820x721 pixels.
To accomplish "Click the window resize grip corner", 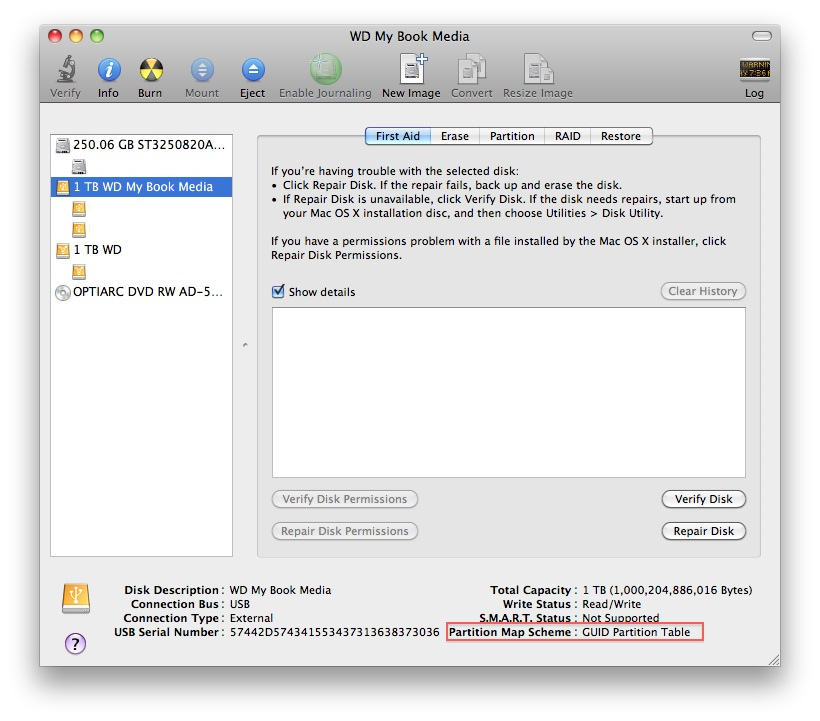I will (774, 660).
